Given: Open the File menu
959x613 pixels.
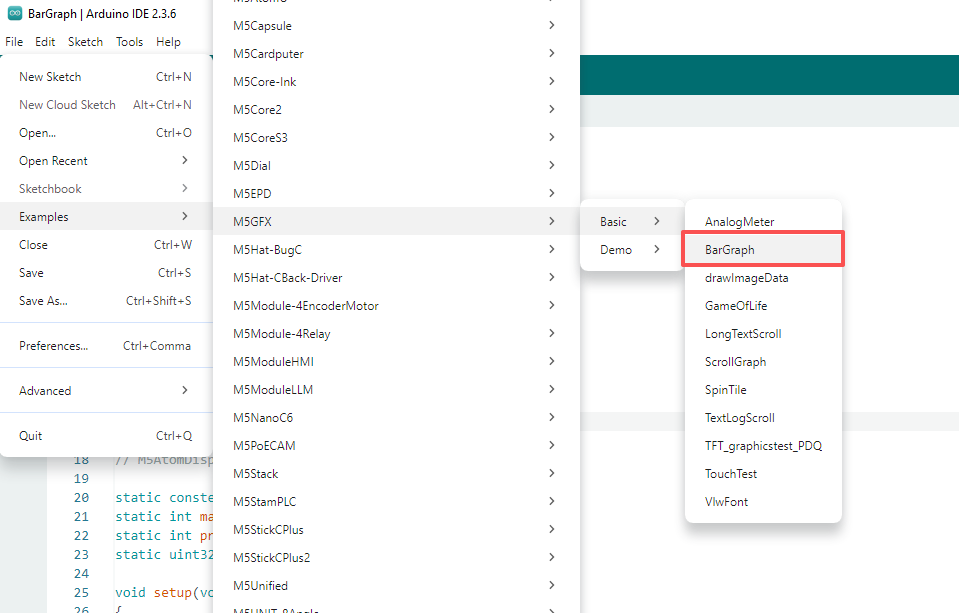Looking at the screenshot, I should (x=14, y=42).
